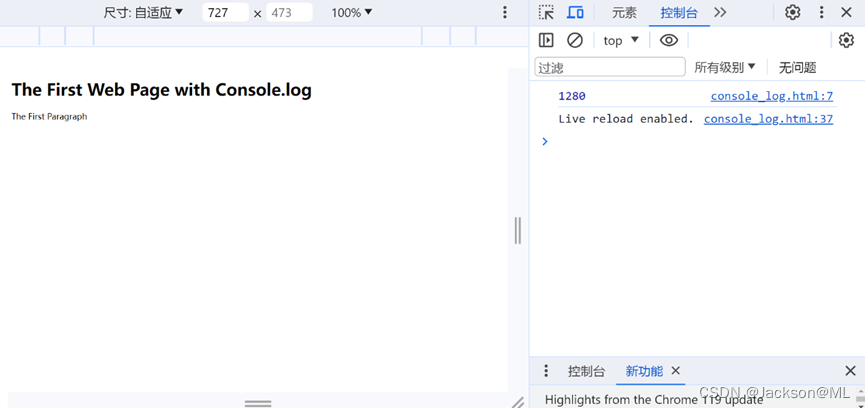Open the console_log.html:7 source link

[x=771, y=96]
